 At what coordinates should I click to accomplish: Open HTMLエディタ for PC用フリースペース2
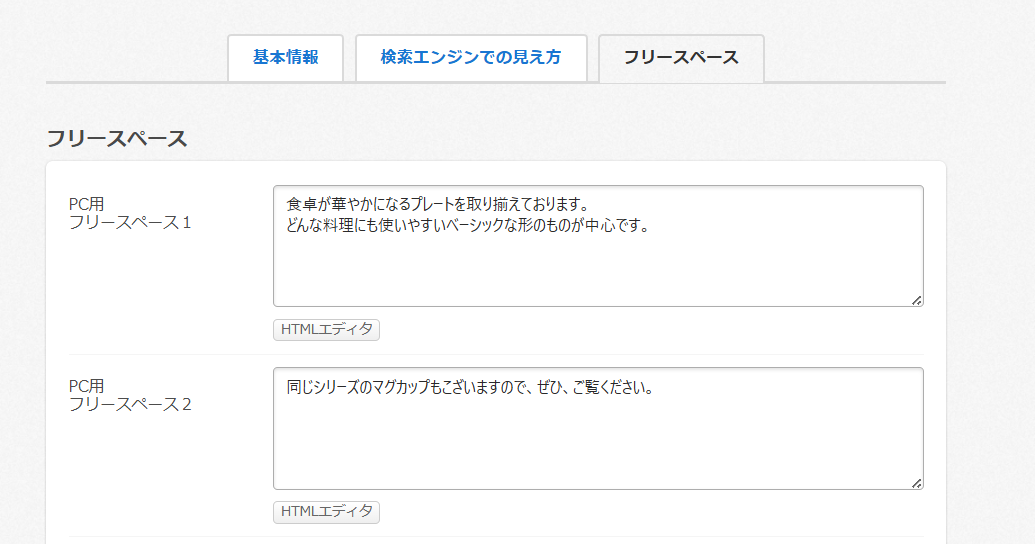pos(326,512)
